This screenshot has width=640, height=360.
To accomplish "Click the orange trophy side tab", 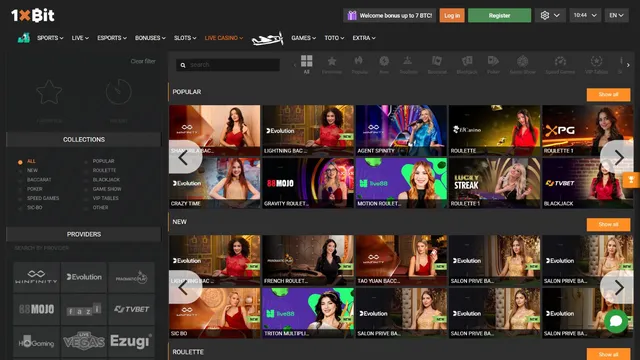I will point(631,180).
